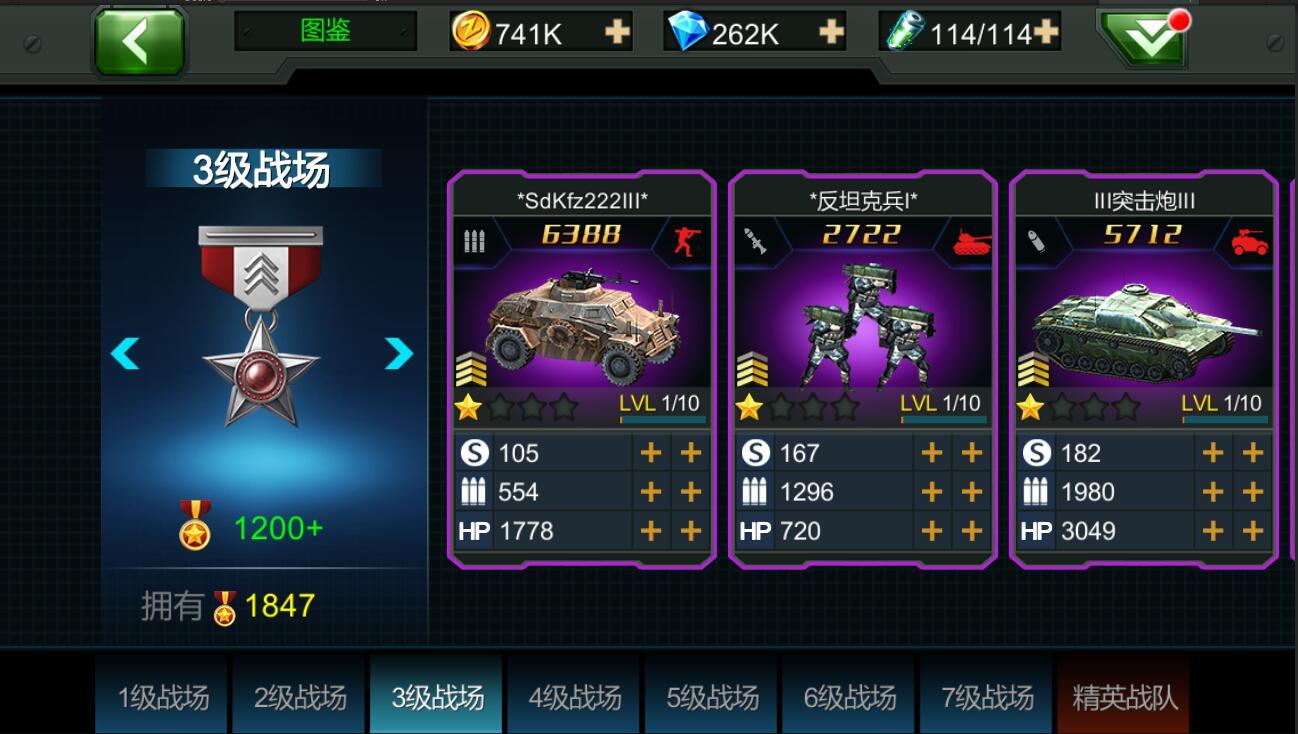Refill energy using the plus next to 114/114

[x=1046, y=33]
